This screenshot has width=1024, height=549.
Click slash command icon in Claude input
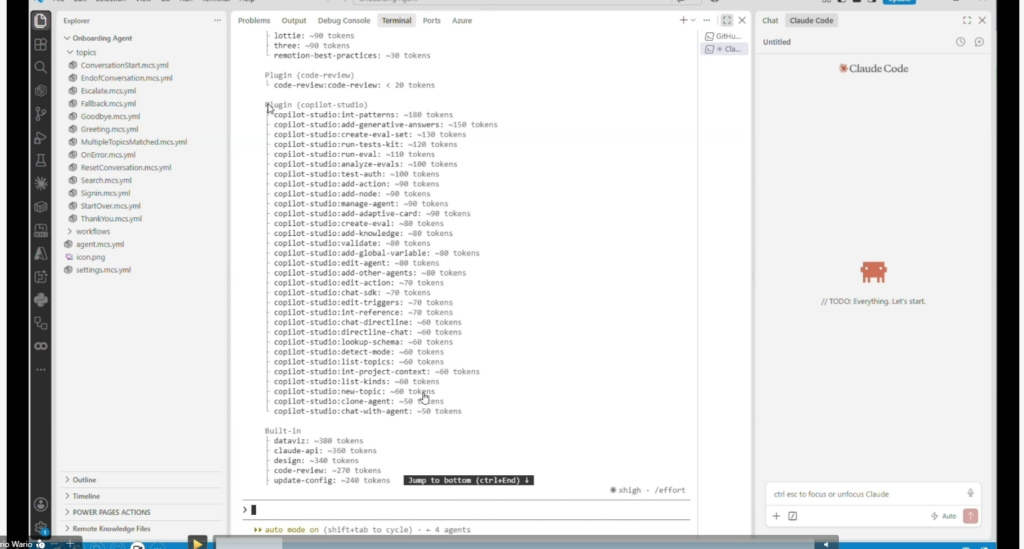pos(792,516)
